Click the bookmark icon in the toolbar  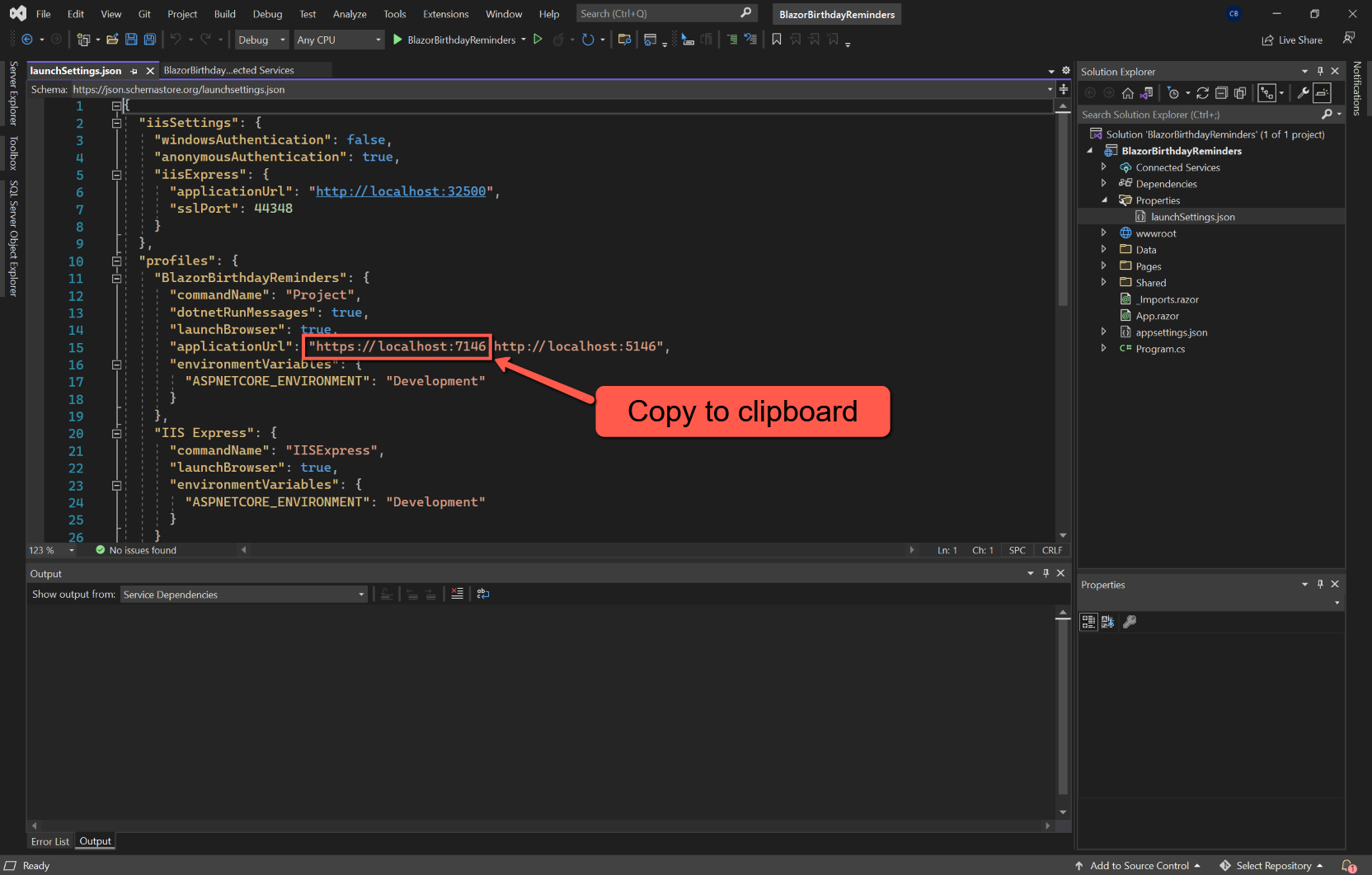tap(776, 40)
